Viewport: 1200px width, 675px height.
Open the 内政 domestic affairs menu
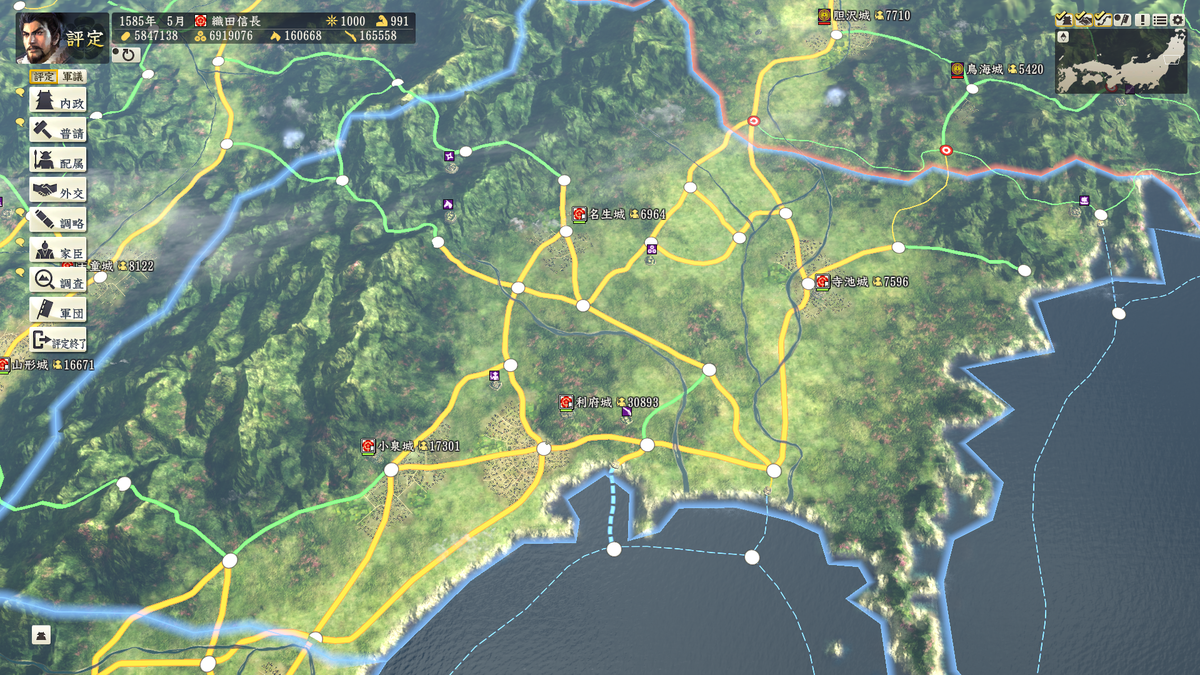(x=58, y=102)
